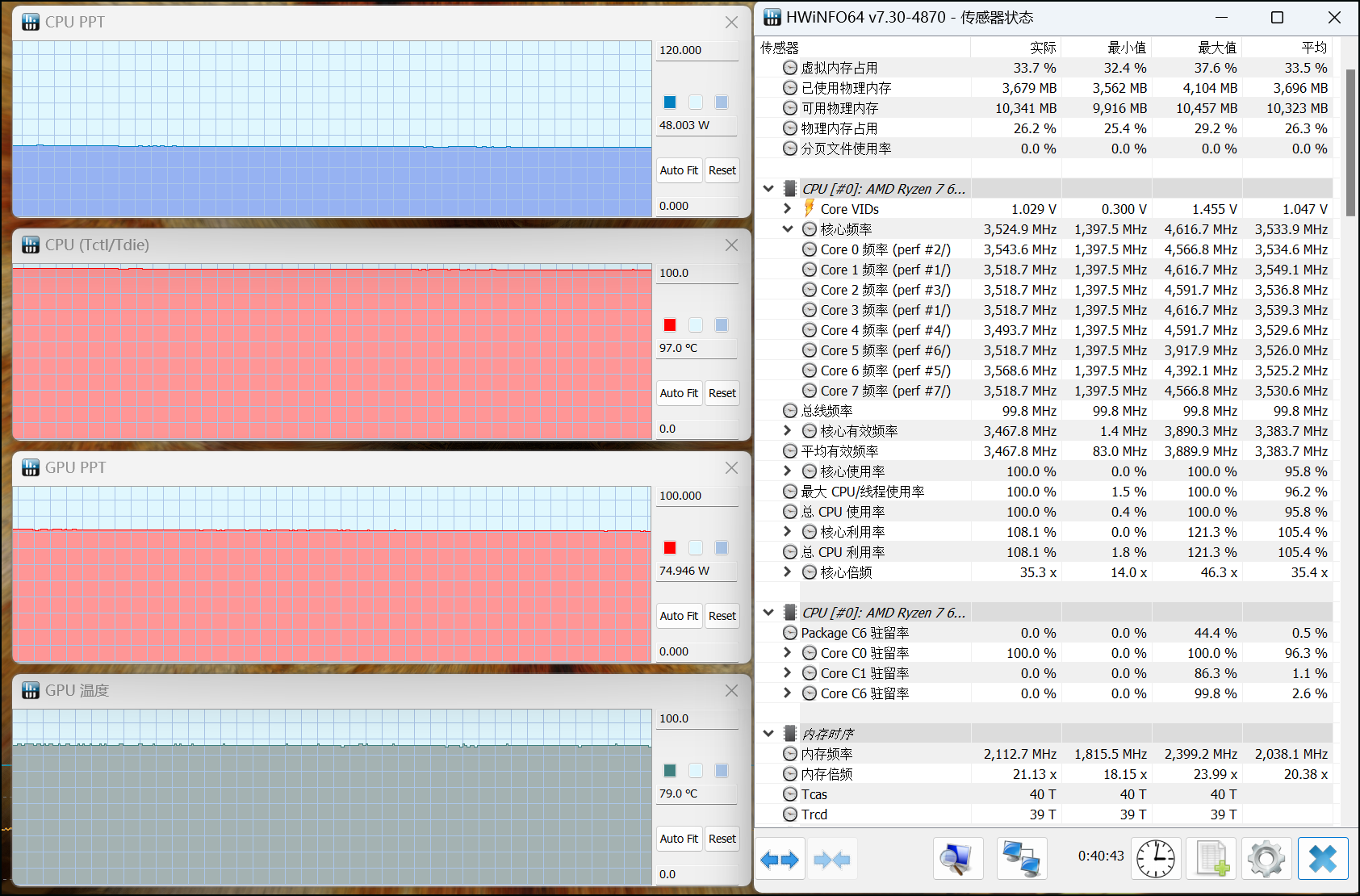The height and width of the screenshot is (896, 1360).
Task: Reset the elapsed time clock icon
Action: [1155, 858]
